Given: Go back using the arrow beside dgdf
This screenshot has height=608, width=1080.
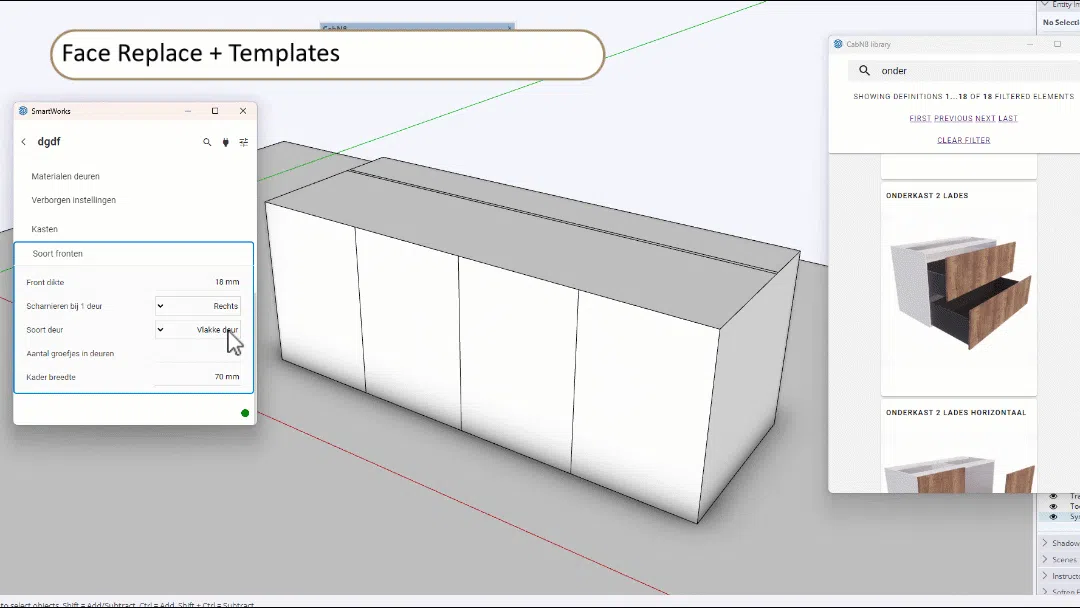Looking at the screenshot, I should click(23, 142).
